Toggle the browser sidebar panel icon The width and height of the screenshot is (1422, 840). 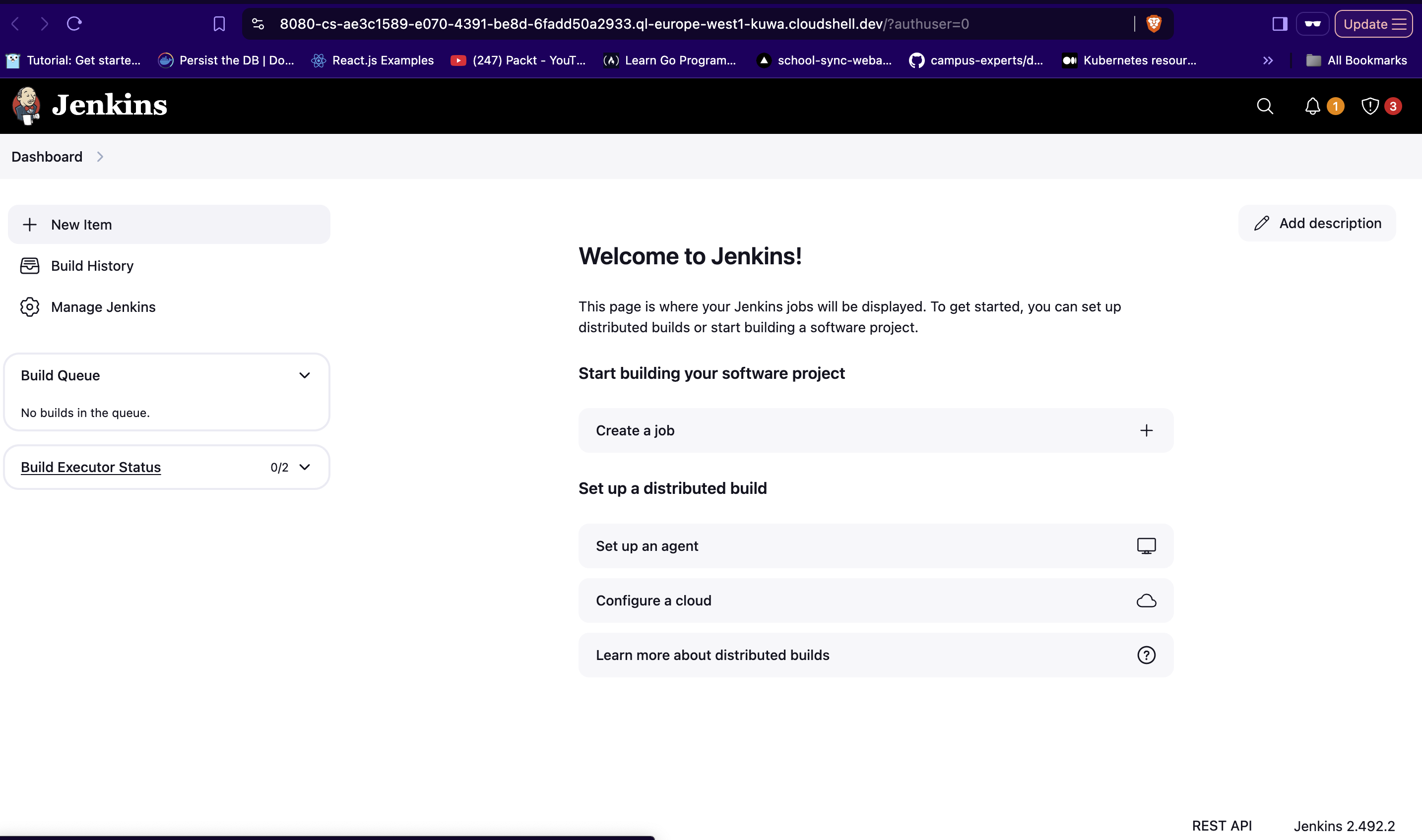(x=1279, y=24)
